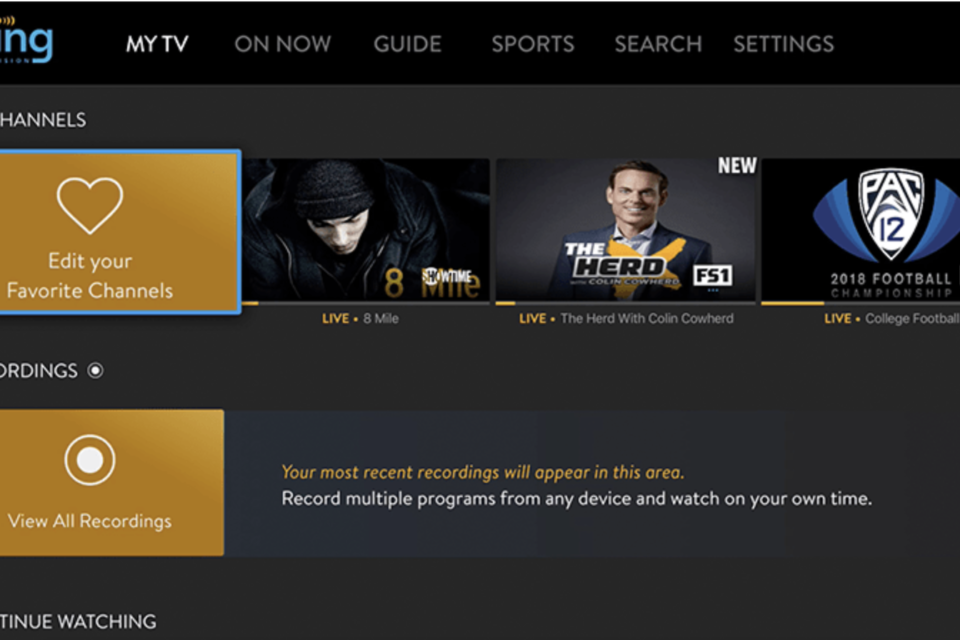Click the 'The Herd With Colin Cowherd' caption
The height and width of the screenshot is (640, 960).
click(647, 318)
